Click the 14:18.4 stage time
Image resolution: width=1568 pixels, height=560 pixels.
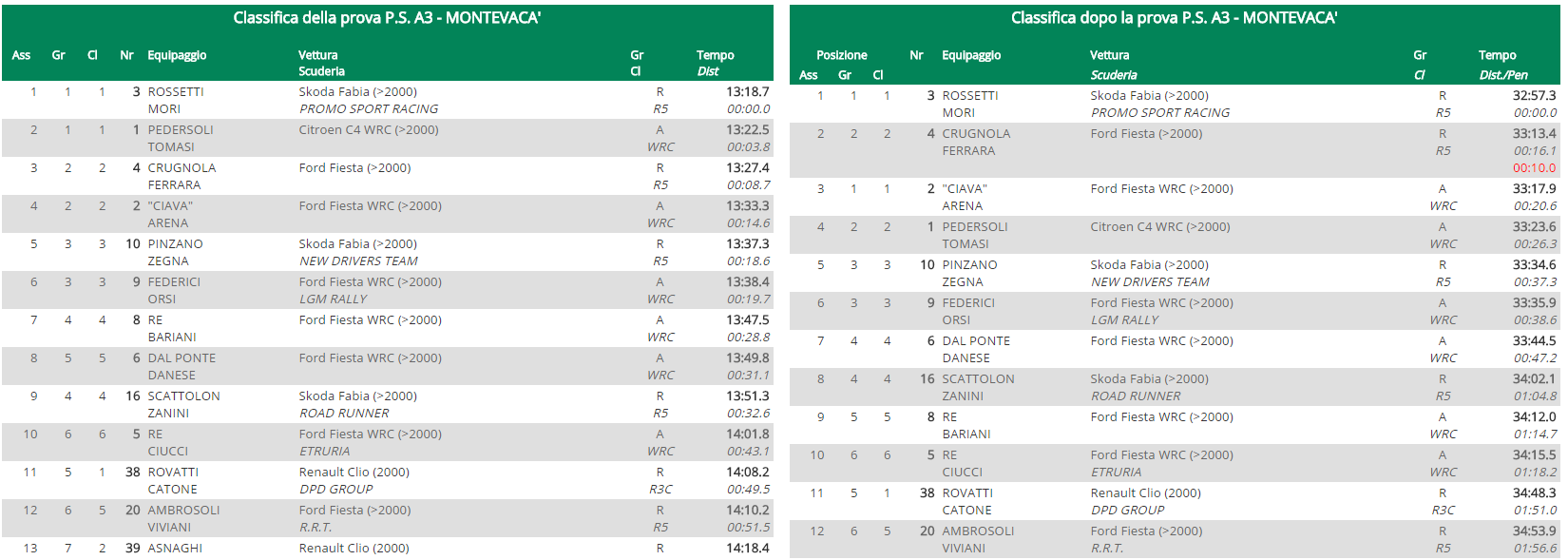(747, 549)
